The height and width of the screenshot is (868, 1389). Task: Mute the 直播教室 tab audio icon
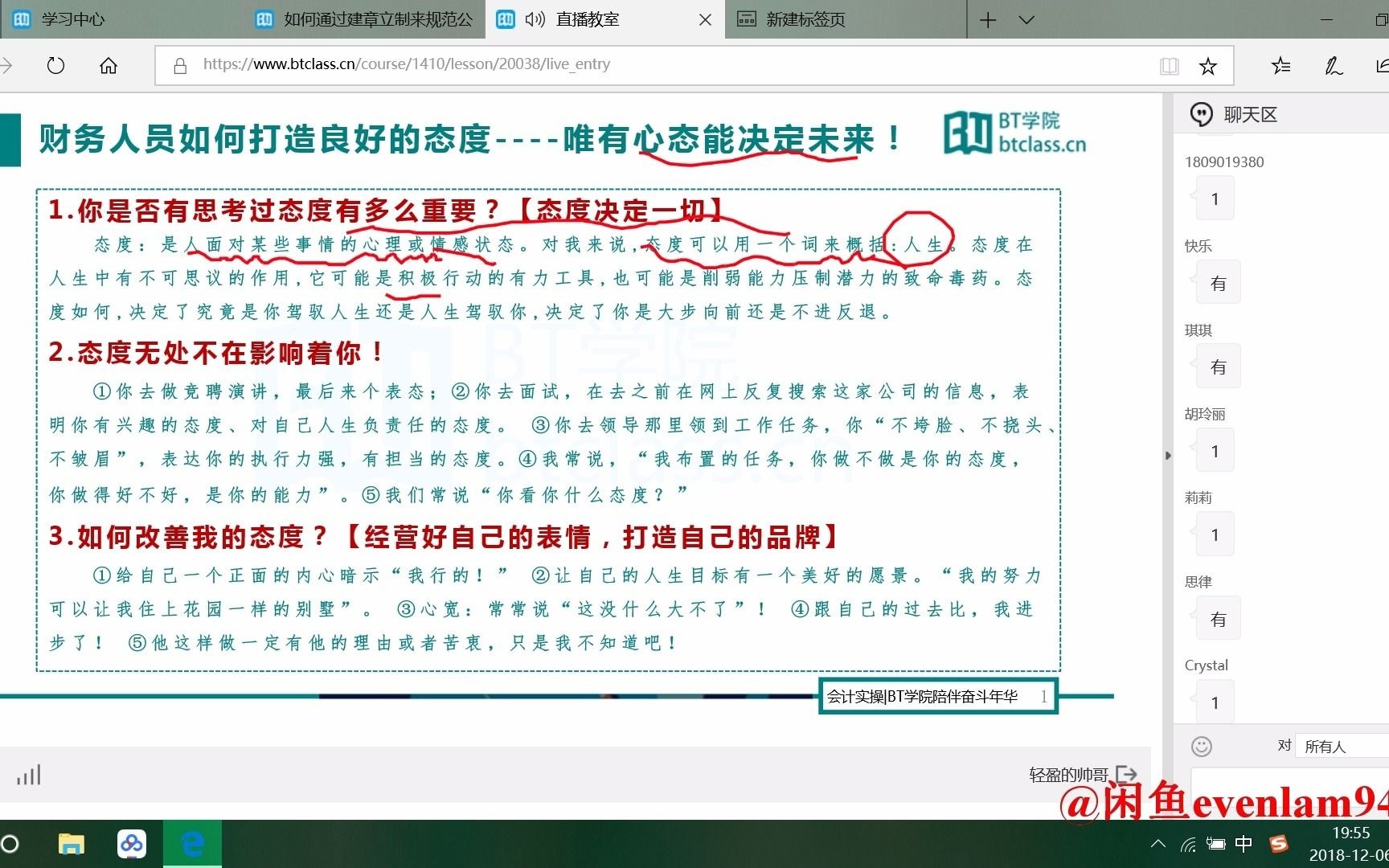(x=535, y=19)
